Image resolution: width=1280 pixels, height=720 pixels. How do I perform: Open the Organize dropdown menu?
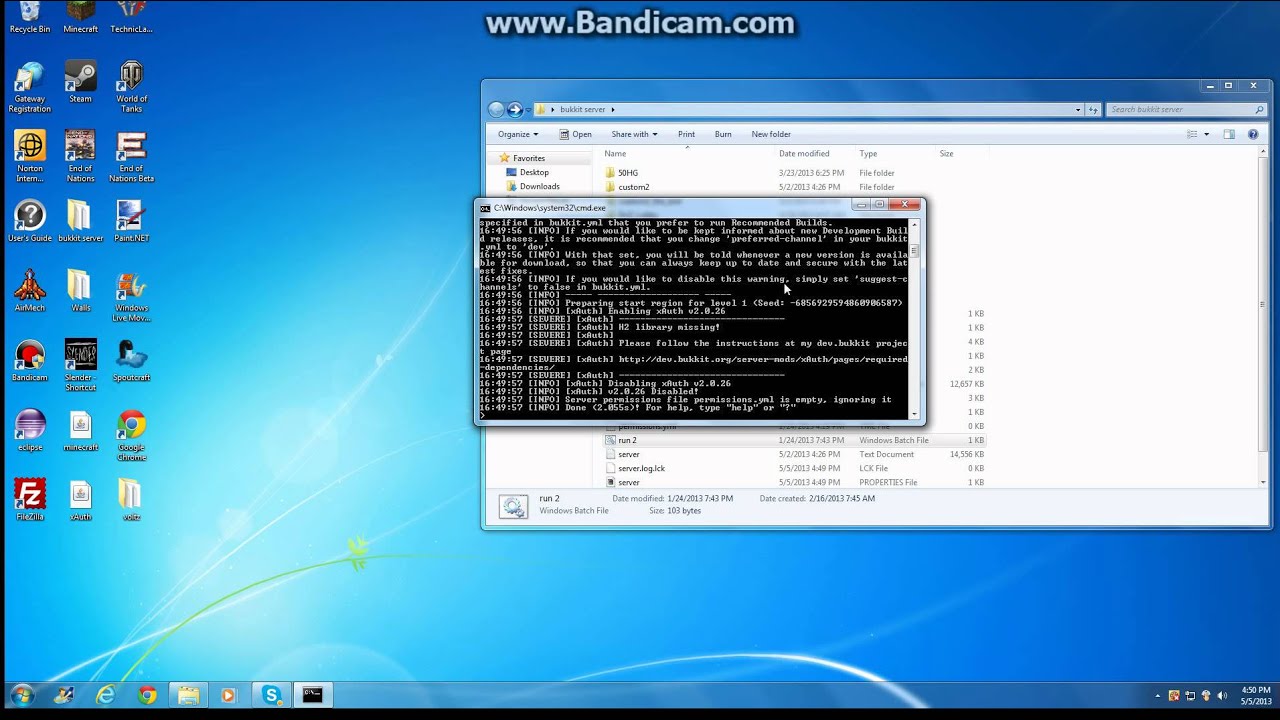tap(518, 134)
